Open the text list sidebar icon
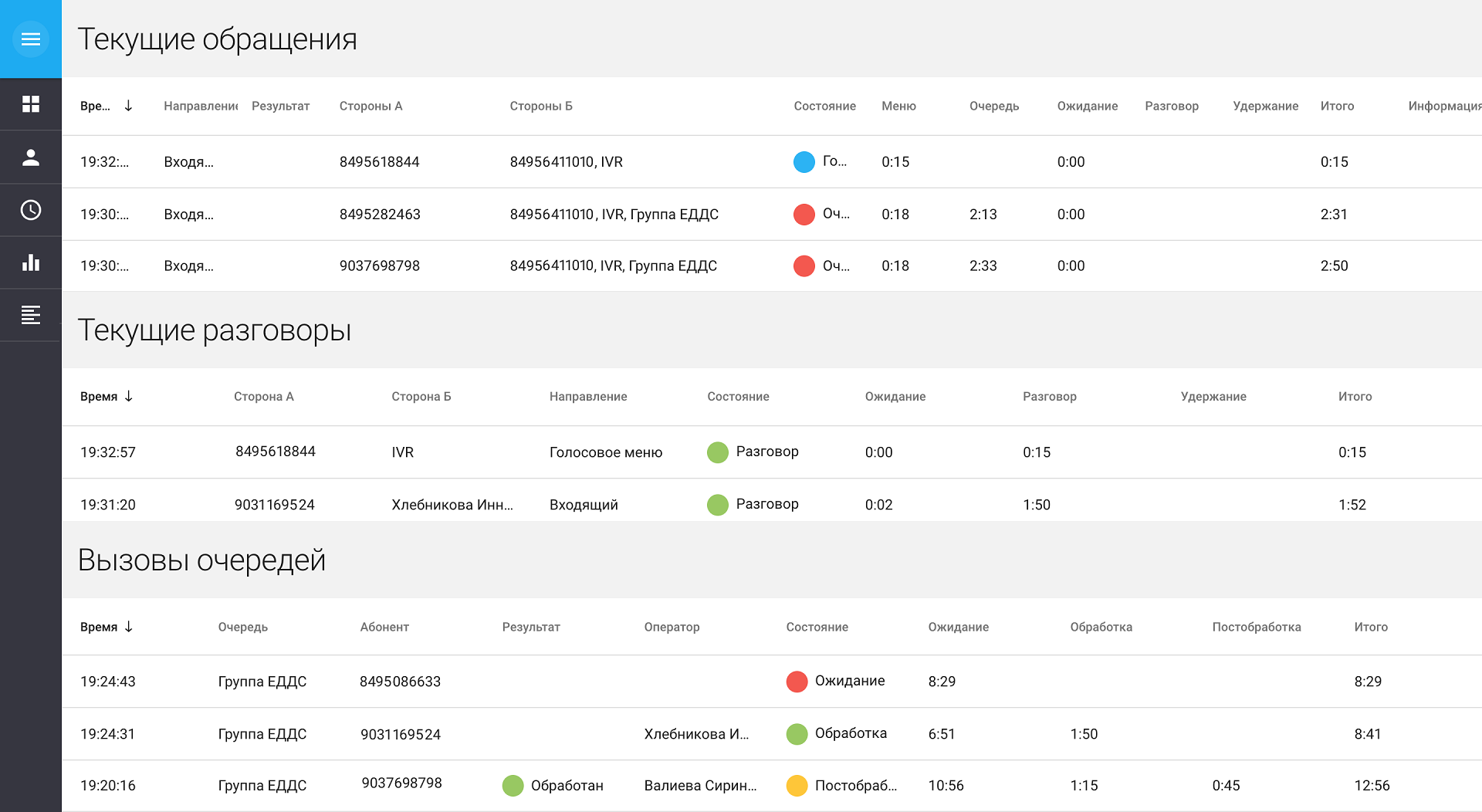The image size is (1482, 812). coord(31,315)
